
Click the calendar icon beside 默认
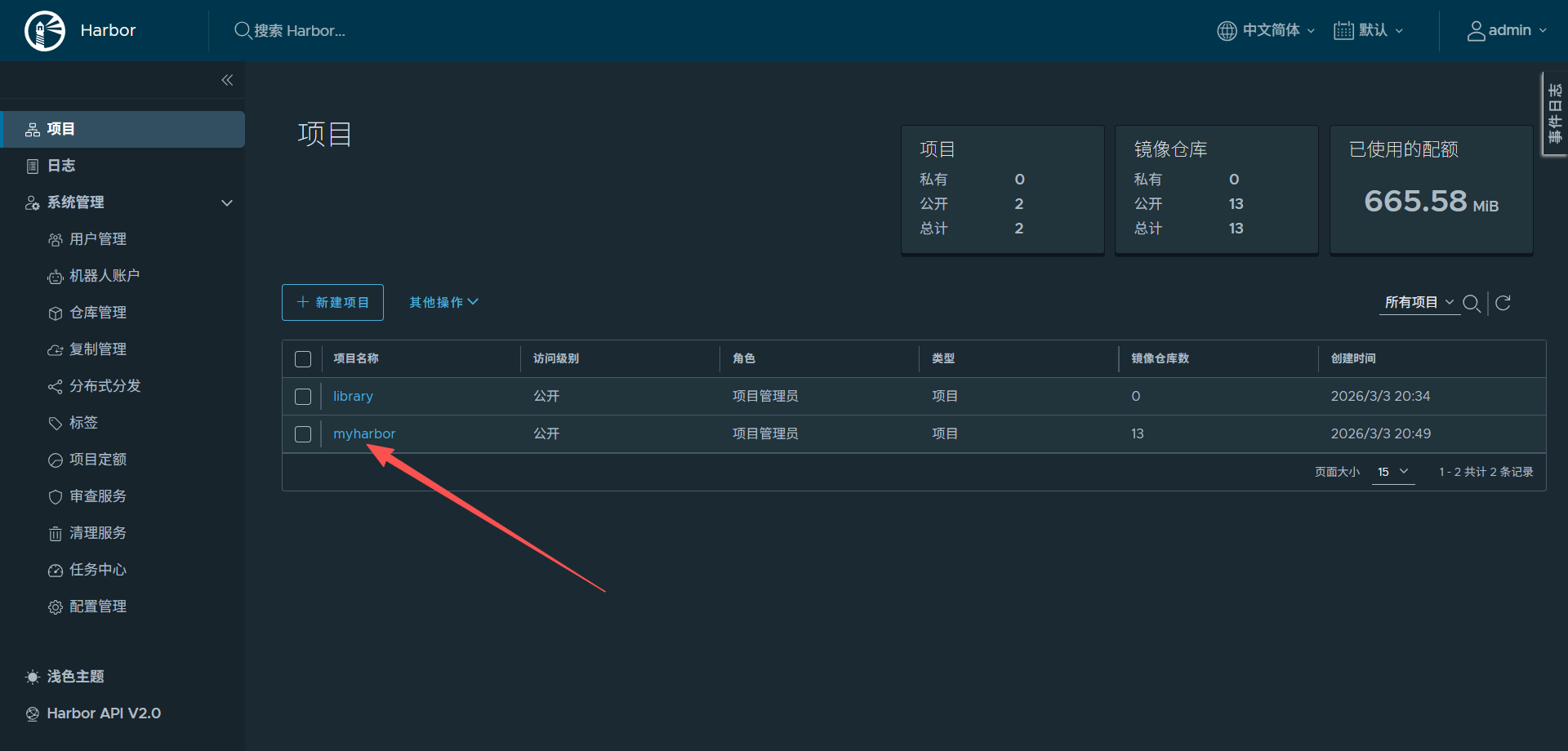pos(1343,30)
